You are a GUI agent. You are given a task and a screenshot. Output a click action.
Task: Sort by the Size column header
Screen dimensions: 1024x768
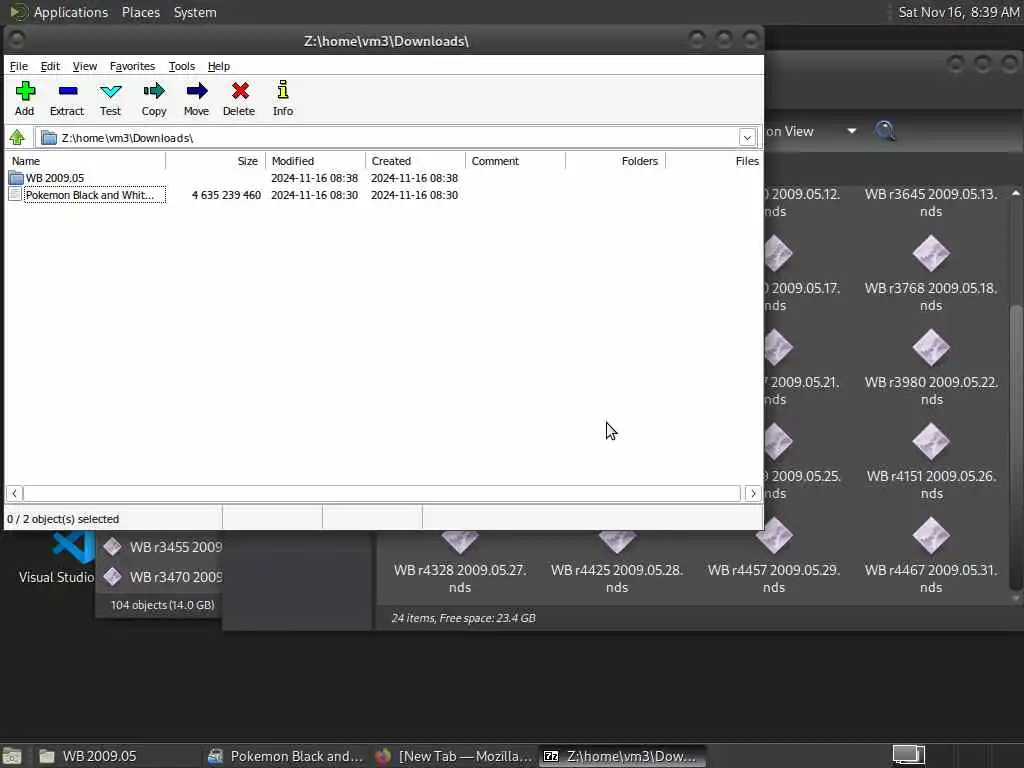pyautogui.click(x=216, y=161)
